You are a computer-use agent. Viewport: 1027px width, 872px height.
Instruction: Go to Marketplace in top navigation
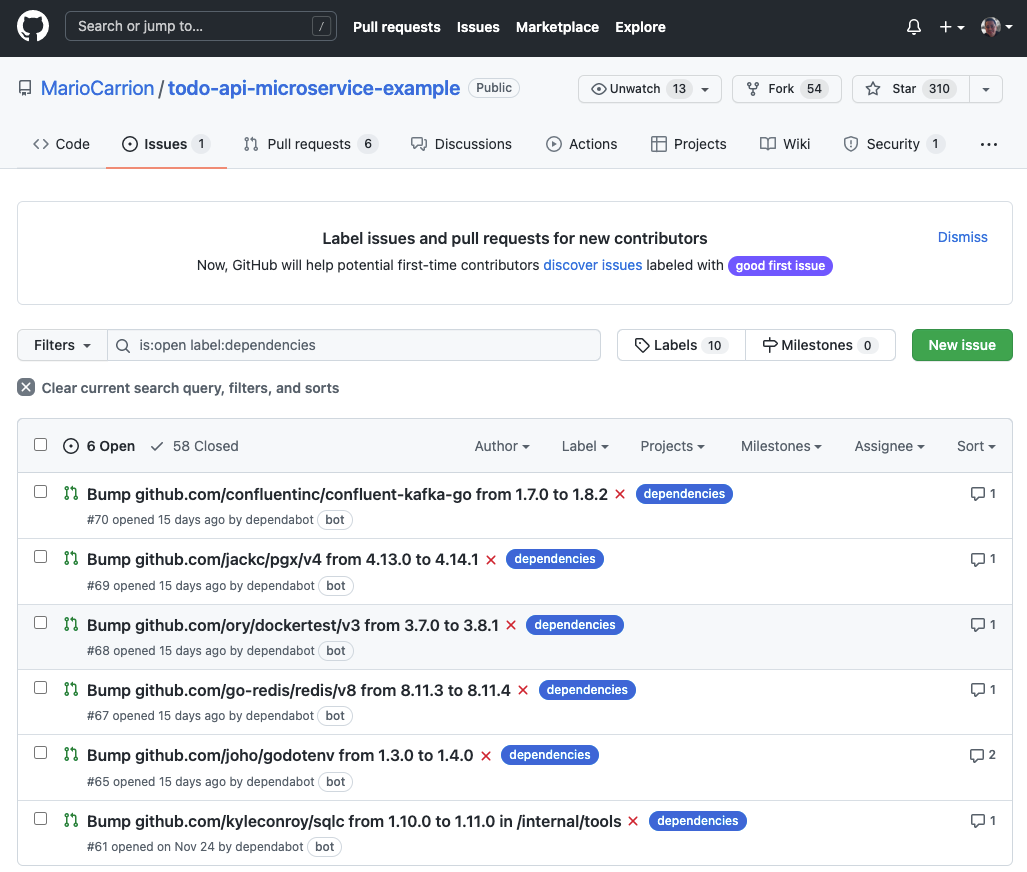pyautogui.click(x=557, y=27)
